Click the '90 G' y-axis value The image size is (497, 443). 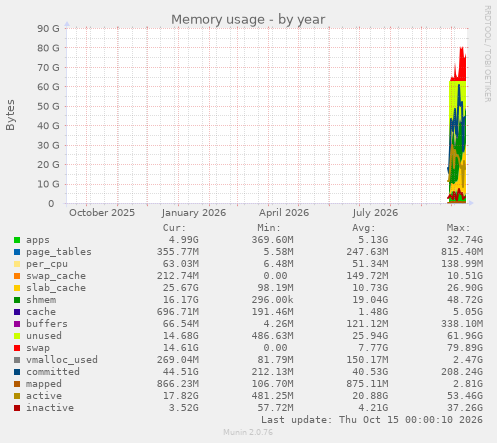(x=48, y=29)
